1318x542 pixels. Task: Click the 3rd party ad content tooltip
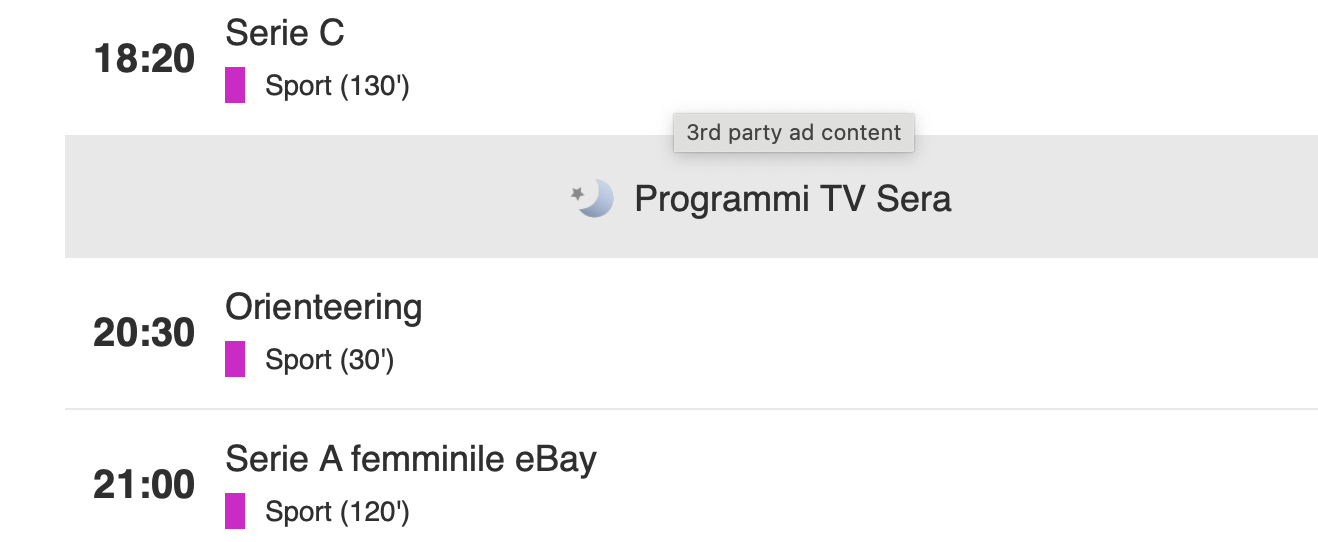tap(794, 133)
